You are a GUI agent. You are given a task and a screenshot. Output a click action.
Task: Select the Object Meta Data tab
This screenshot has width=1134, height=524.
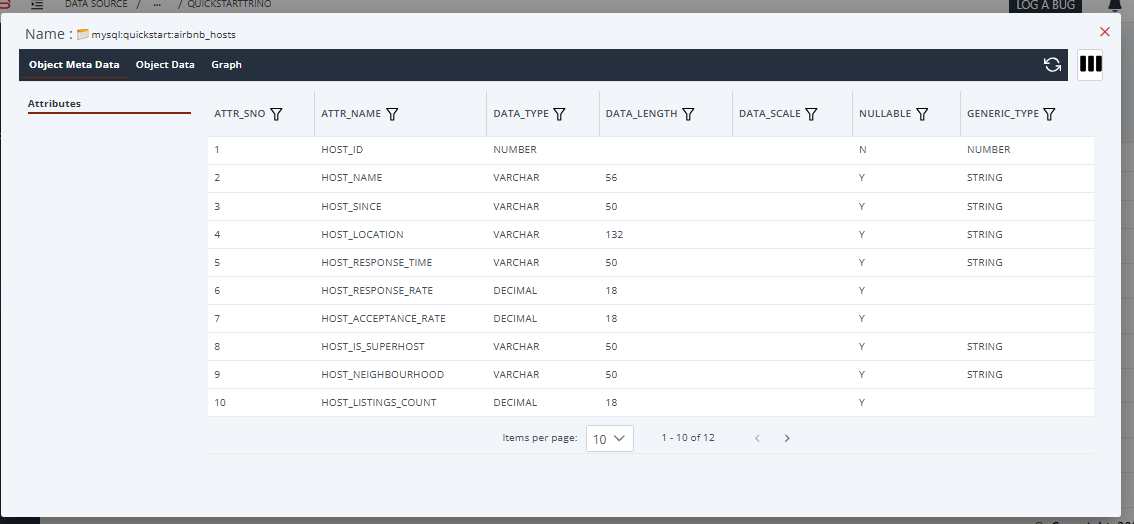pyautogui.click(x=74, y=65)
